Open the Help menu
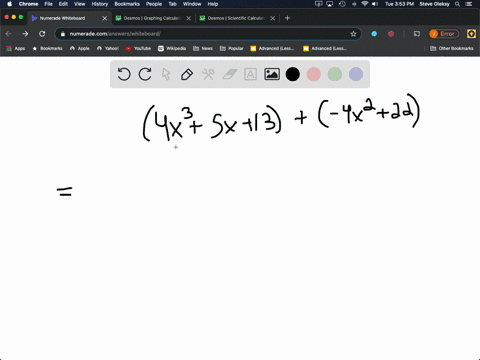 pos(213,4)
